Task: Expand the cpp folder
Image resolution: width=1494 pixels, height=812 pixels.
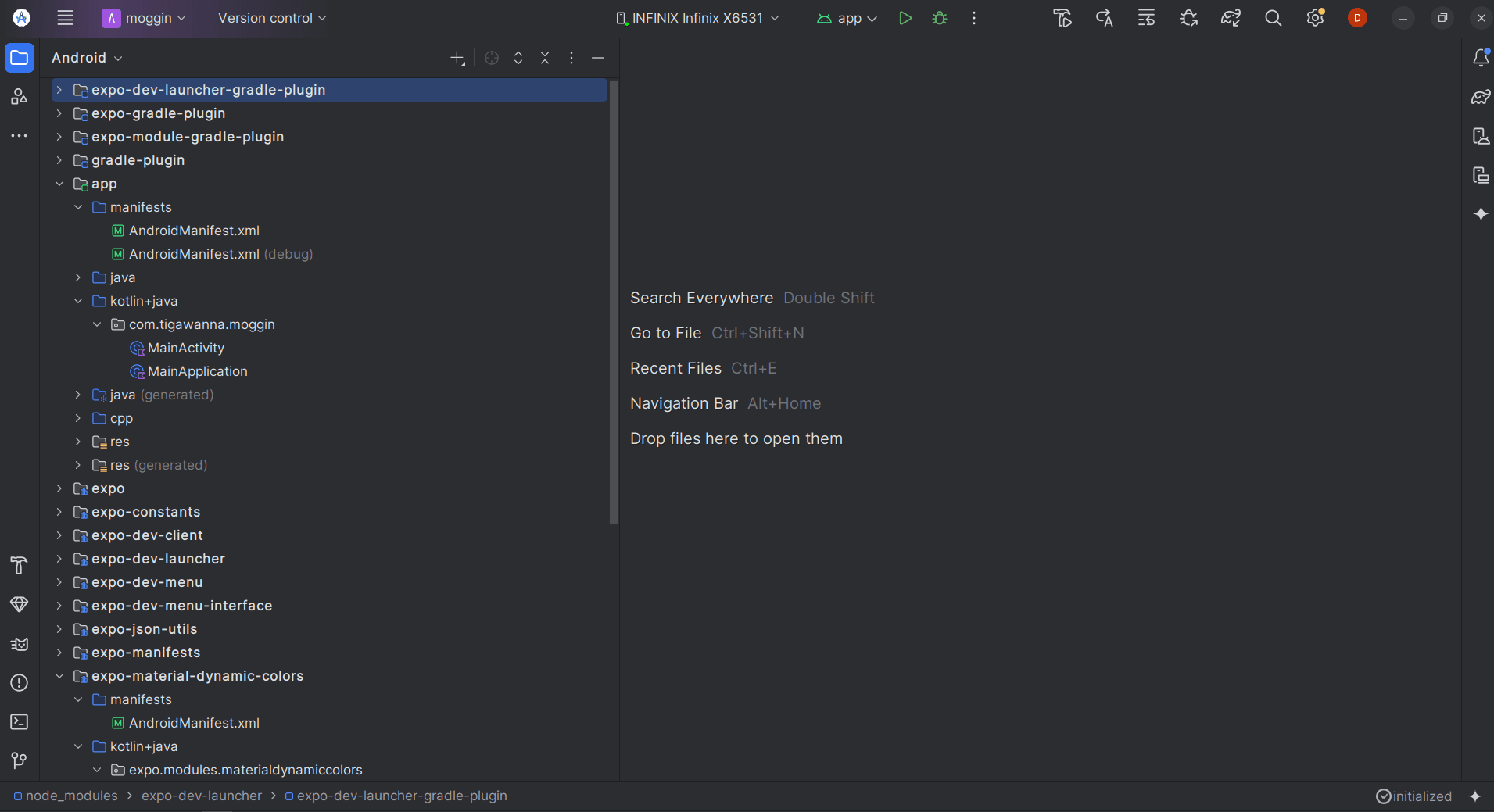Action: click(x=78, y=418)
